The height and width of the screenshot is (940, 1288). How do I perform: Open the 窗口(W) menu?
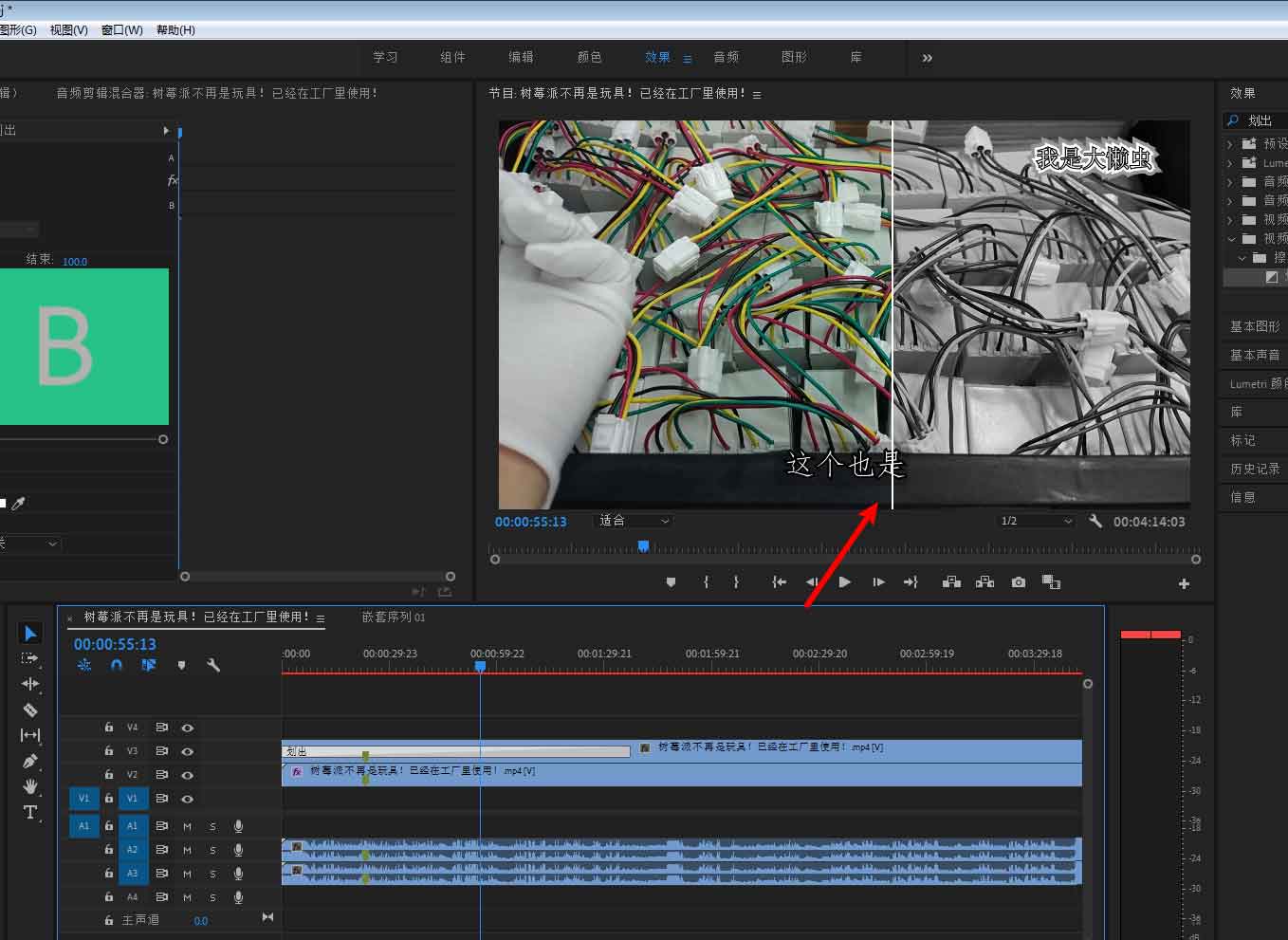point(121,30)
